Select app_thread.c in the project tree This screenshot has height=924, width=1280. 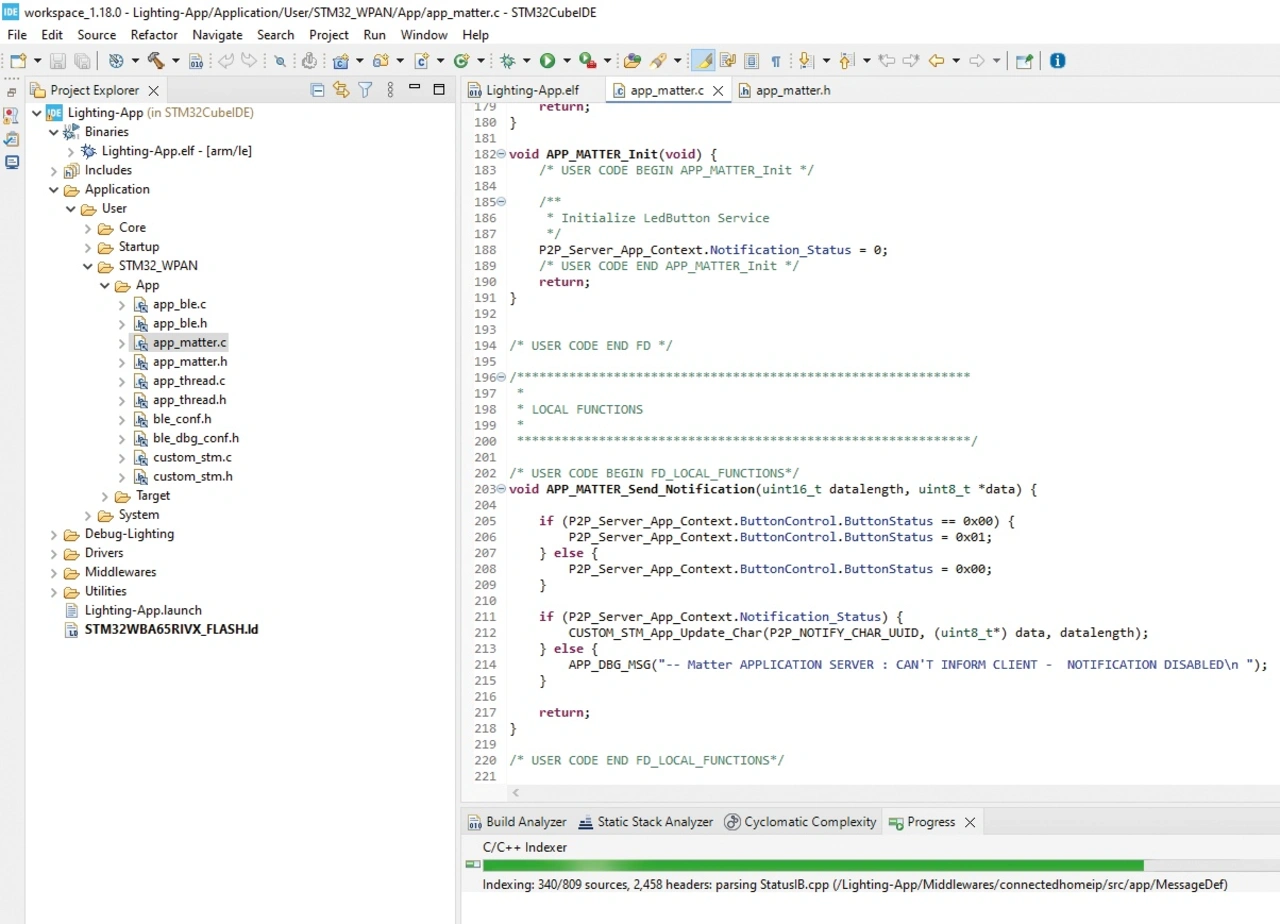click(x=188, y=381)
